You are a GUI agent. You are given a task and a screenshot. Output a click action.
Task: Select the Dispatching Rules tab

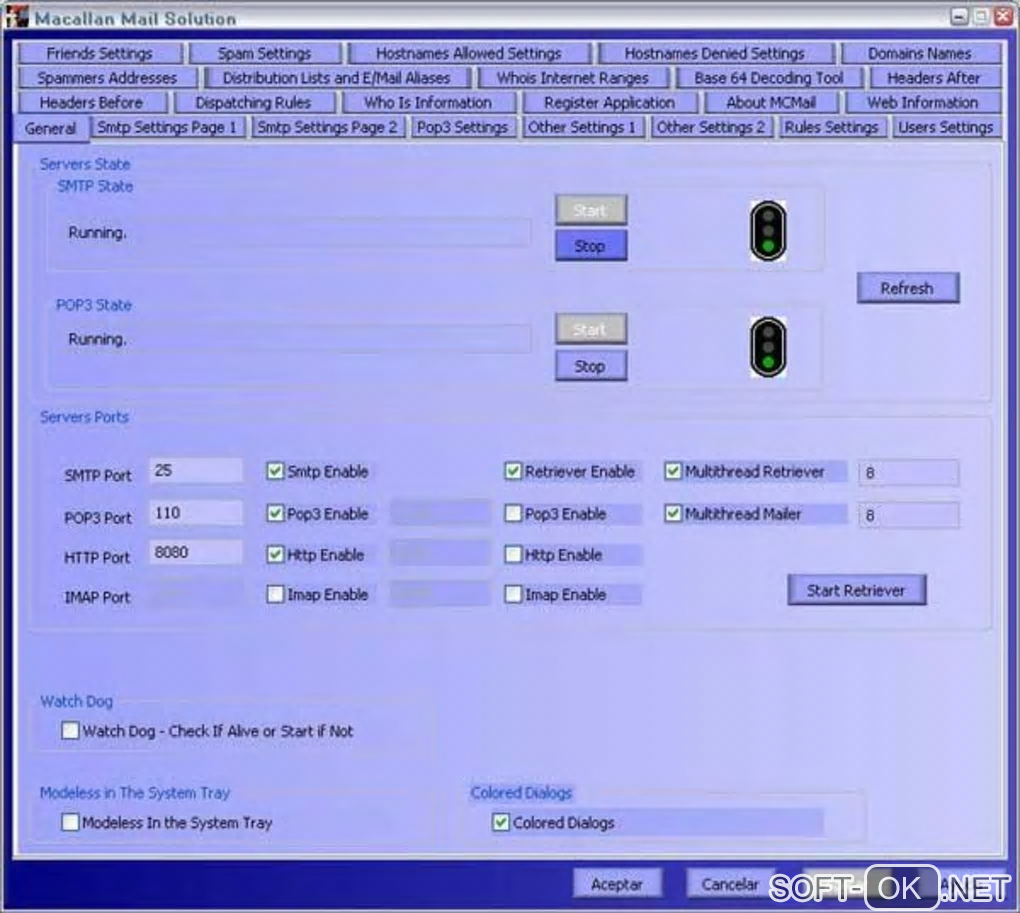tap(254, 103)
